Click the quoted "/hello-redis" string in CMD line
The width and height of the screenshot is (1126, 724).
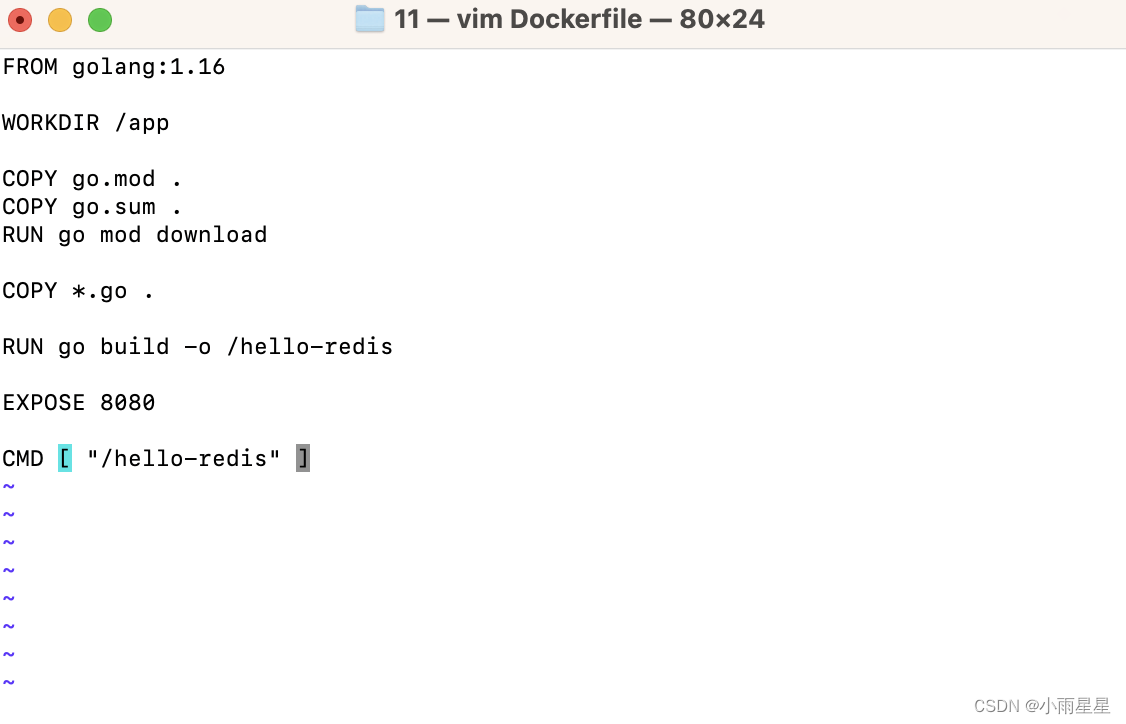tap(183, 459)
